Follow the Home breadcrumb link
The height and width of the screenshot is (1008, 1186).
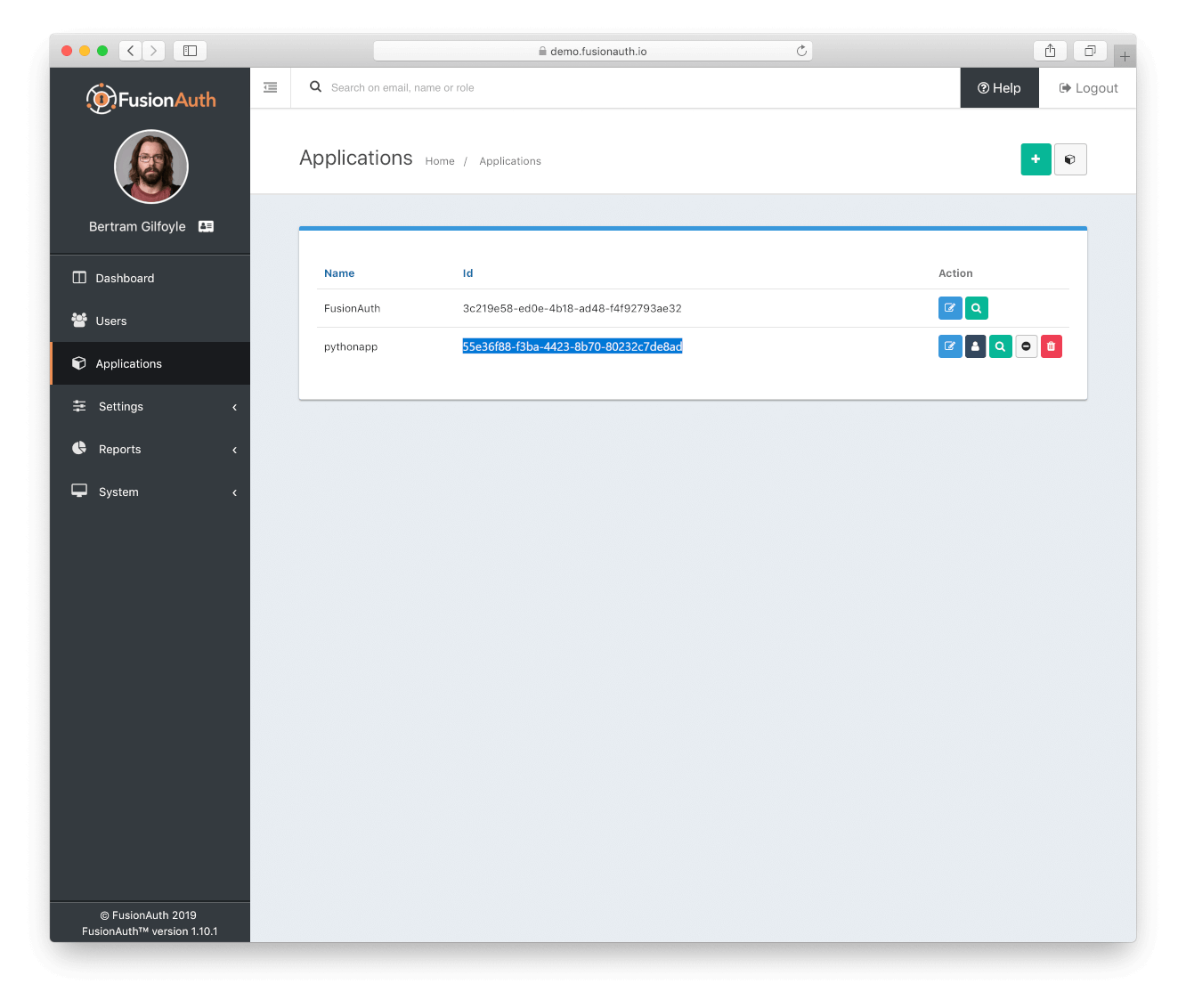(440, 161)
